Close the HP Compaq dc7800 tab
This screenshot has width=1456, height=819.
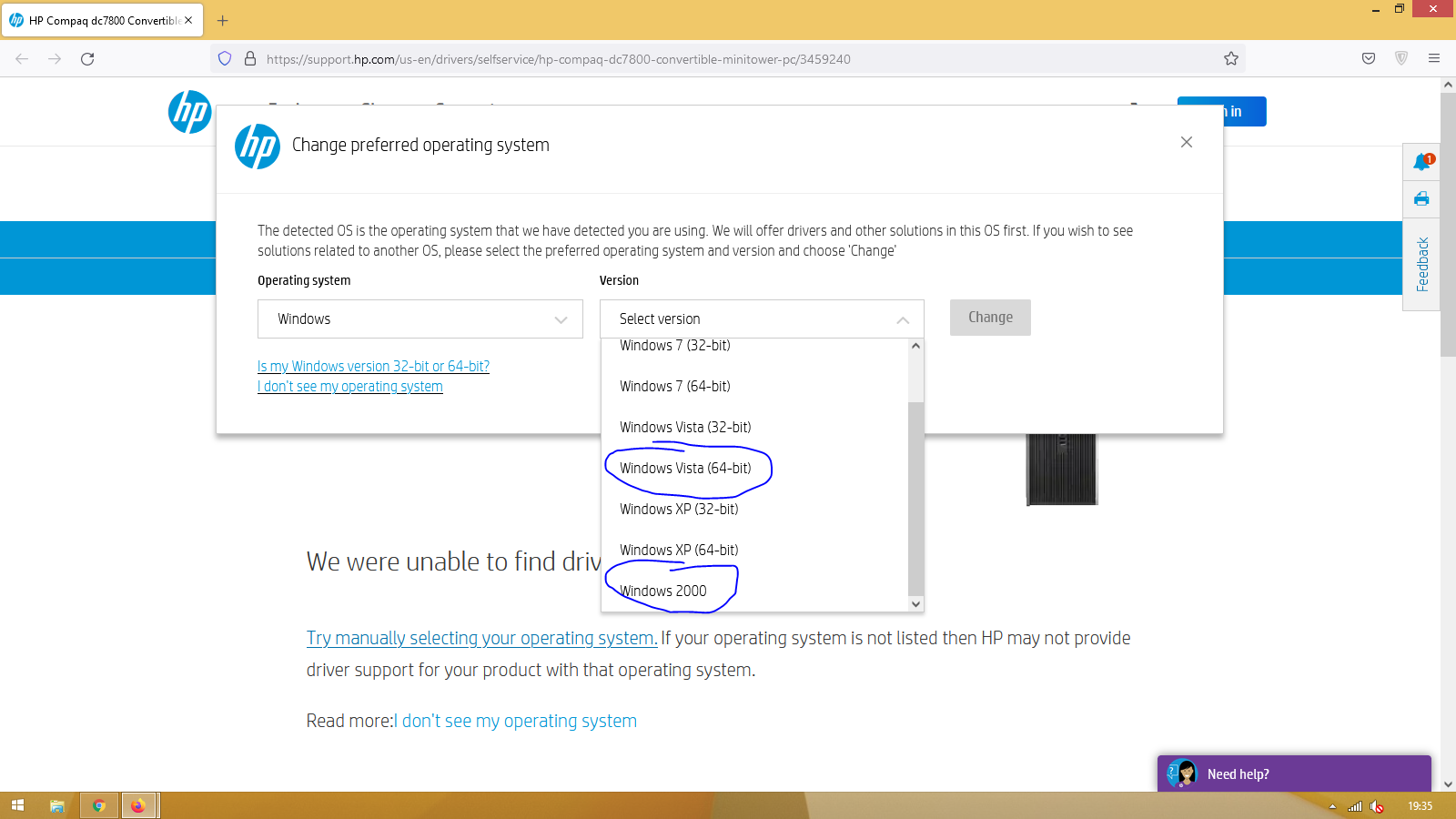click(188, 20)
